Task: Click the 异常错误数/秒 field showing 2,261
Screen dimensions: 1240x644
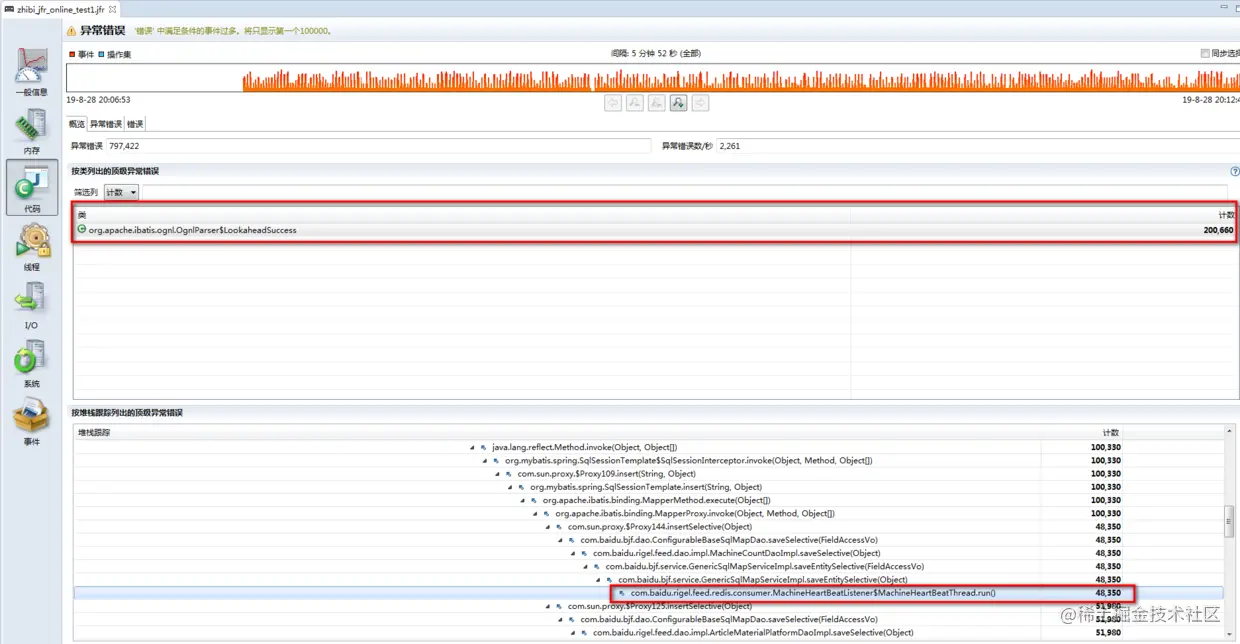Action: (x=977, y=146)
